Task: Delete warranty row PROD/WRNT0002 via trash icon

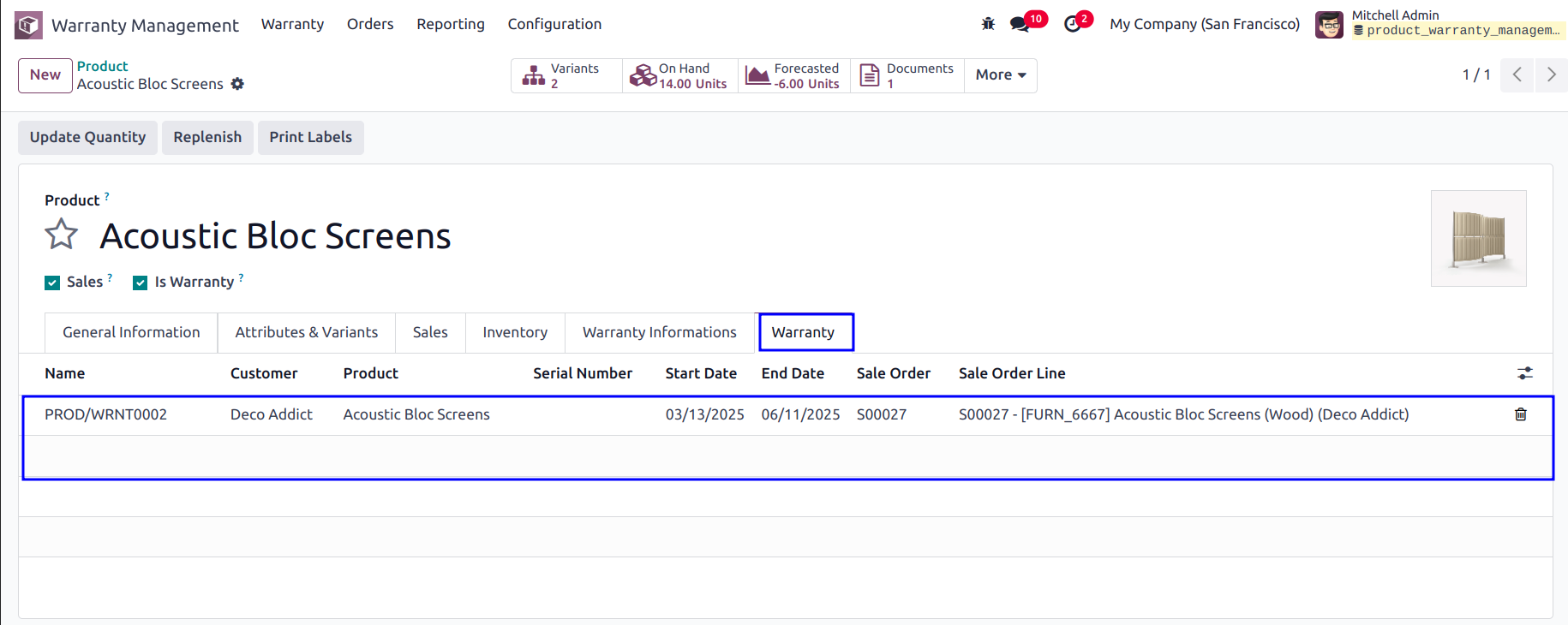Action: click(x=1521, y=414)
